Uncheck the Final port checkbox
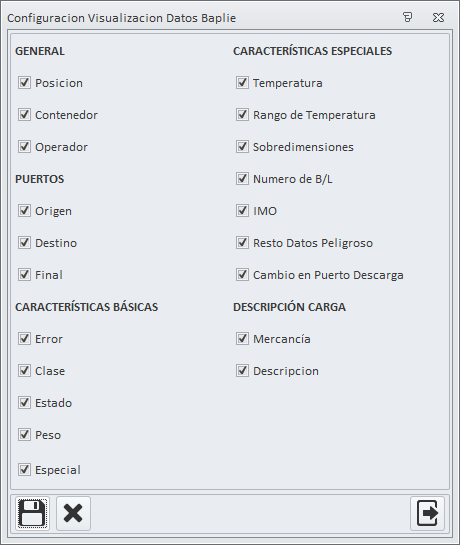Viewport: 460px width, 545px height. click(24, 275)
